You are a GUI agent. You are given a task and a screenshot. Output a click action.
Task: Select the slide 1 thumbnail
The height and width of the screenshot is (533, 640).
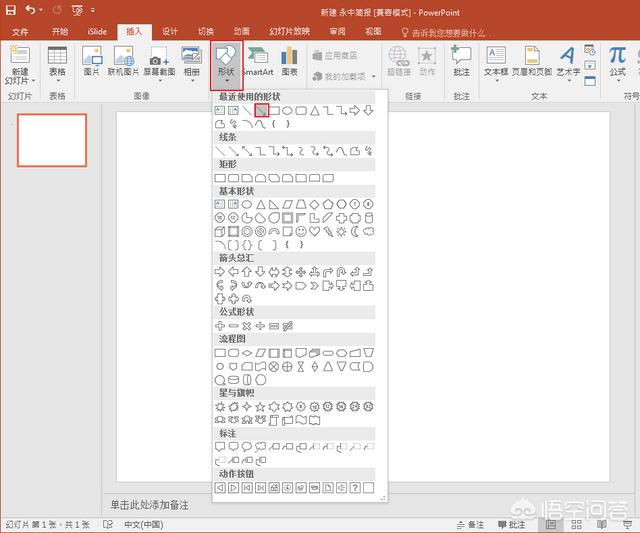tap(52, 139)
